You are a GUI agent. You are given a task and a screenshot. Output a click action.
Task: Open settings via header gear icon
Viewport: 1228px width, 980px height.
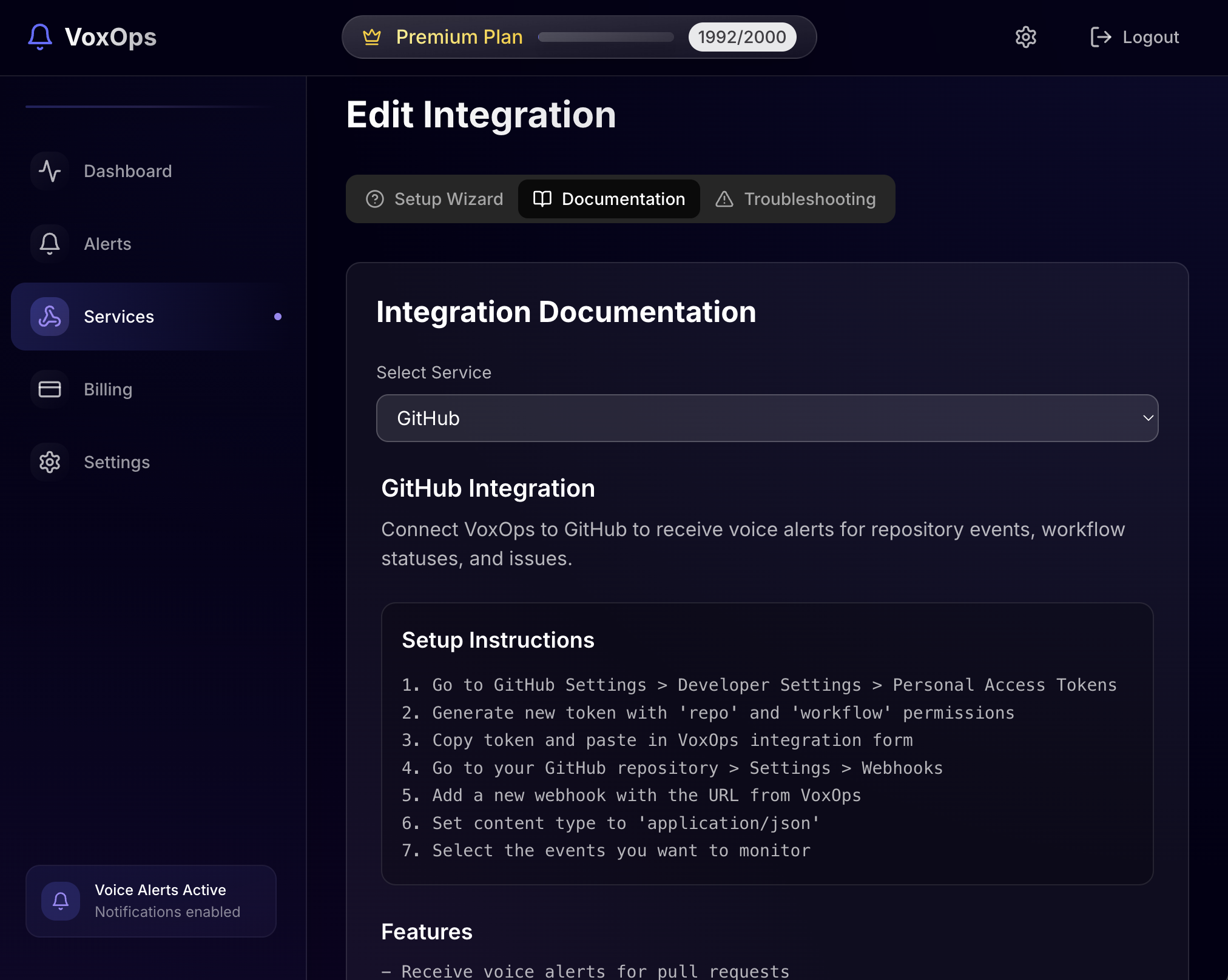pos(1025,37)
